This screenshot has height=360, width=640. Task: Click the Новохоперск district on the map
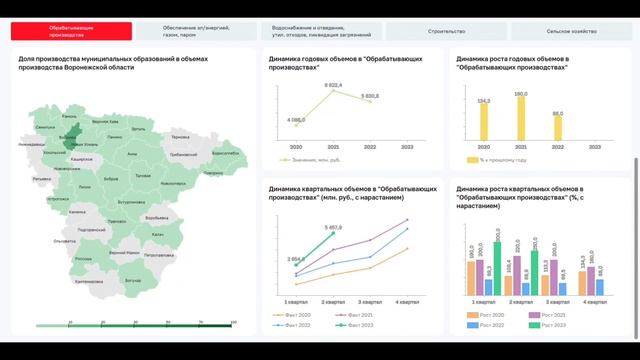173,184
